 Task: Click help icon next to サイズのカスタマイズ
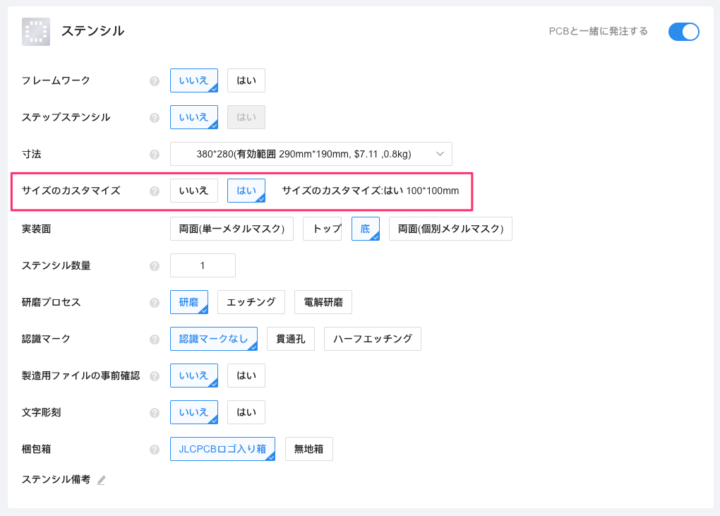154,191
